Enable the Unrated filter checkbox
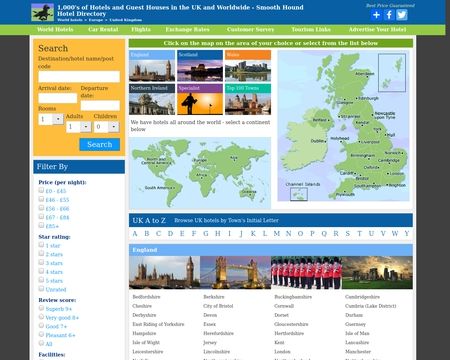Screen dimensions: 450x360 pos(41,288)
